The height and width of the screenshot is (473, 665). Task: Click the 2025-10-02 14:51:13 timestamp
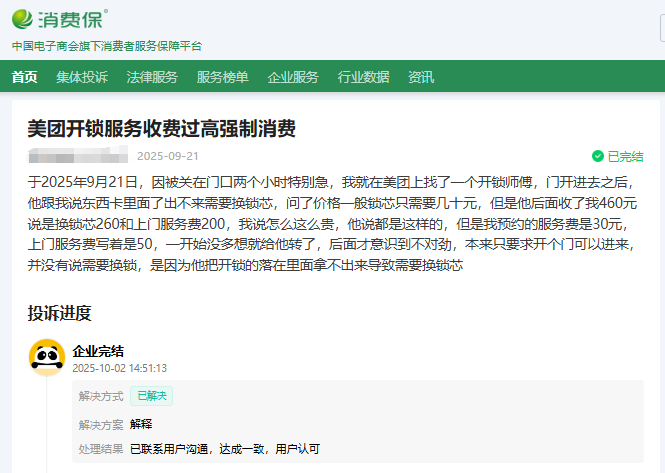[x=119, y=368]
